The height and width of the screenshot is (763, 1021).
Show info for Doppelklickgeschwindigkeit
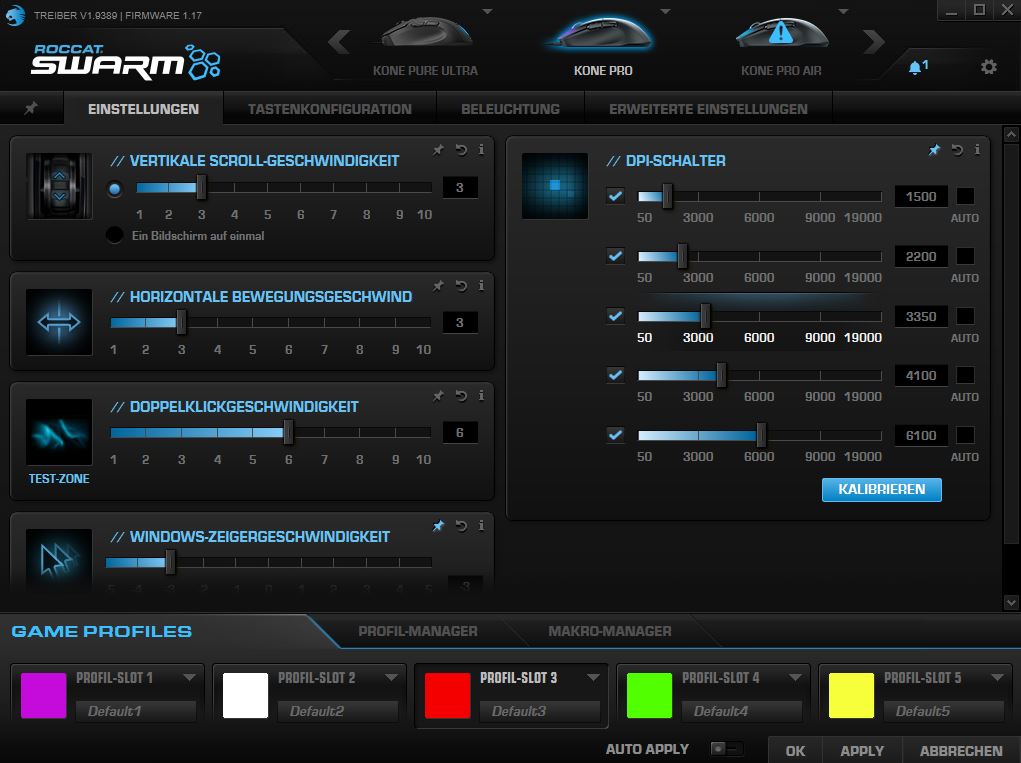click(481, 396)
